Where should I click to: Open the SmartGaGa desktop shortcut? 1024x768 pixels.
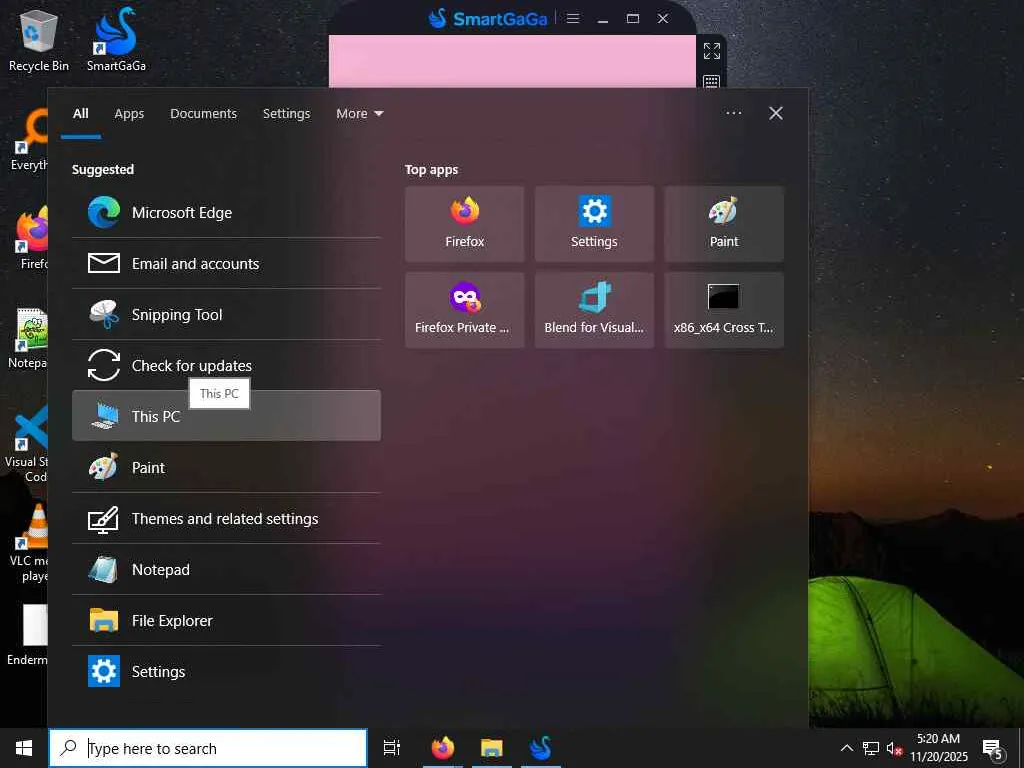116,39
